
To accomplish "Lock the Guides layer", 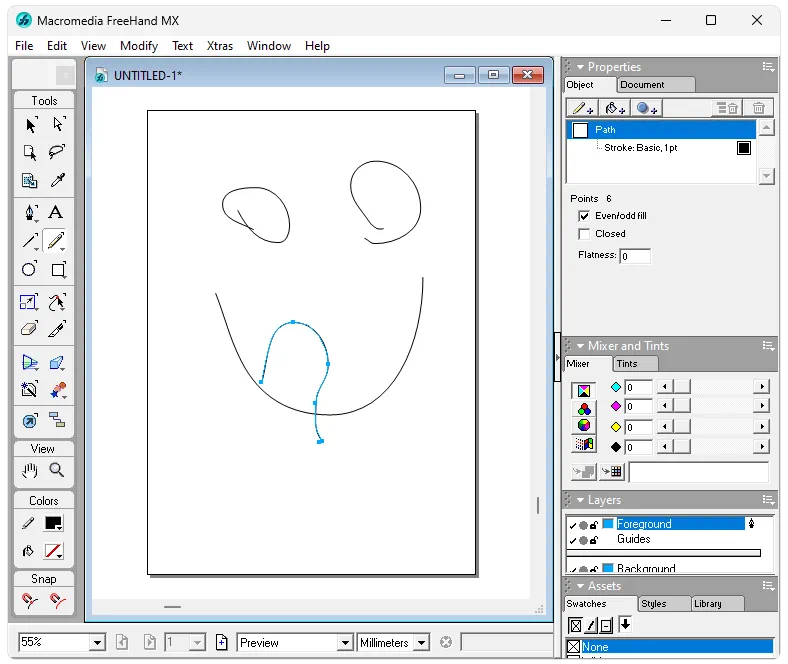I will tap(594, 540).
